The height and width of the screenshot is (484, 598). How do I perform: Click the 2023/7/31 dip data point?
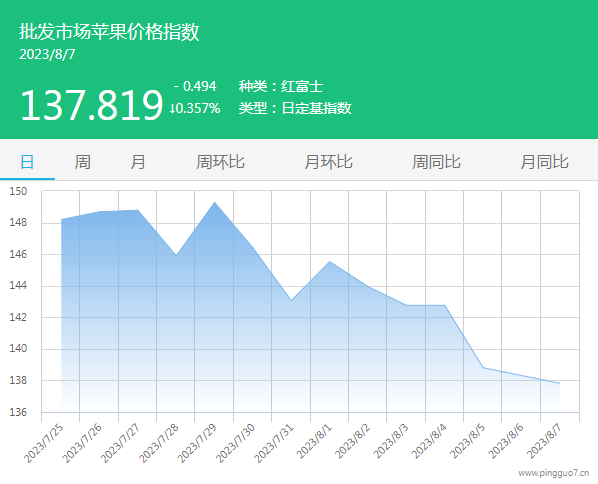291,301
